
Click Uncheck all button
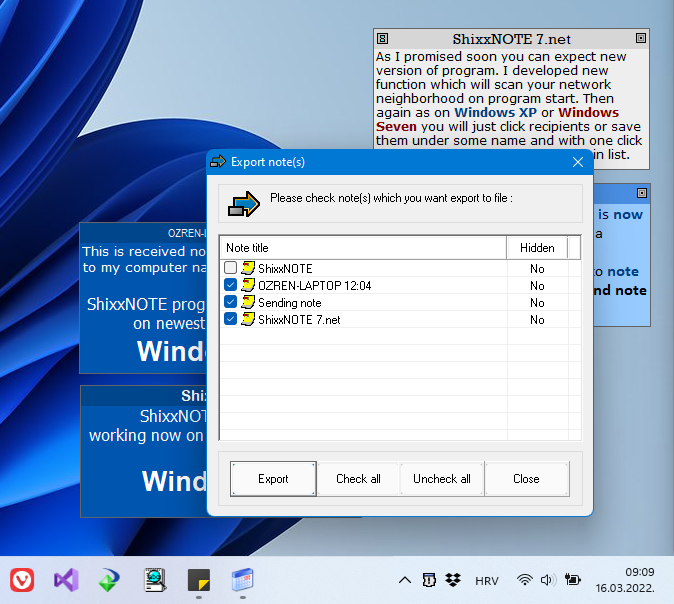442,479
